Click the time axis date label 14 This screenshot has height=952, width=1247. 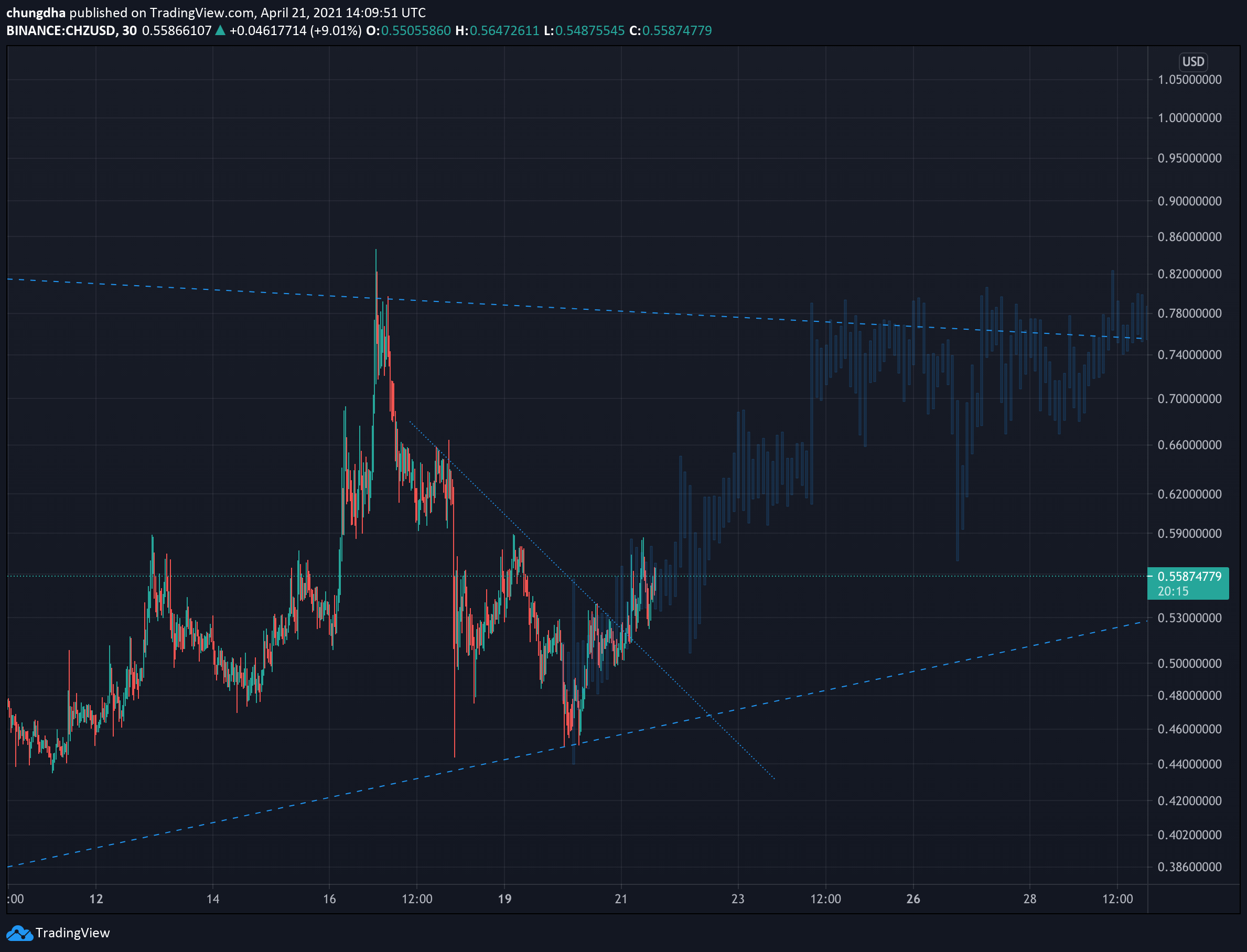(x=212, y=899)
